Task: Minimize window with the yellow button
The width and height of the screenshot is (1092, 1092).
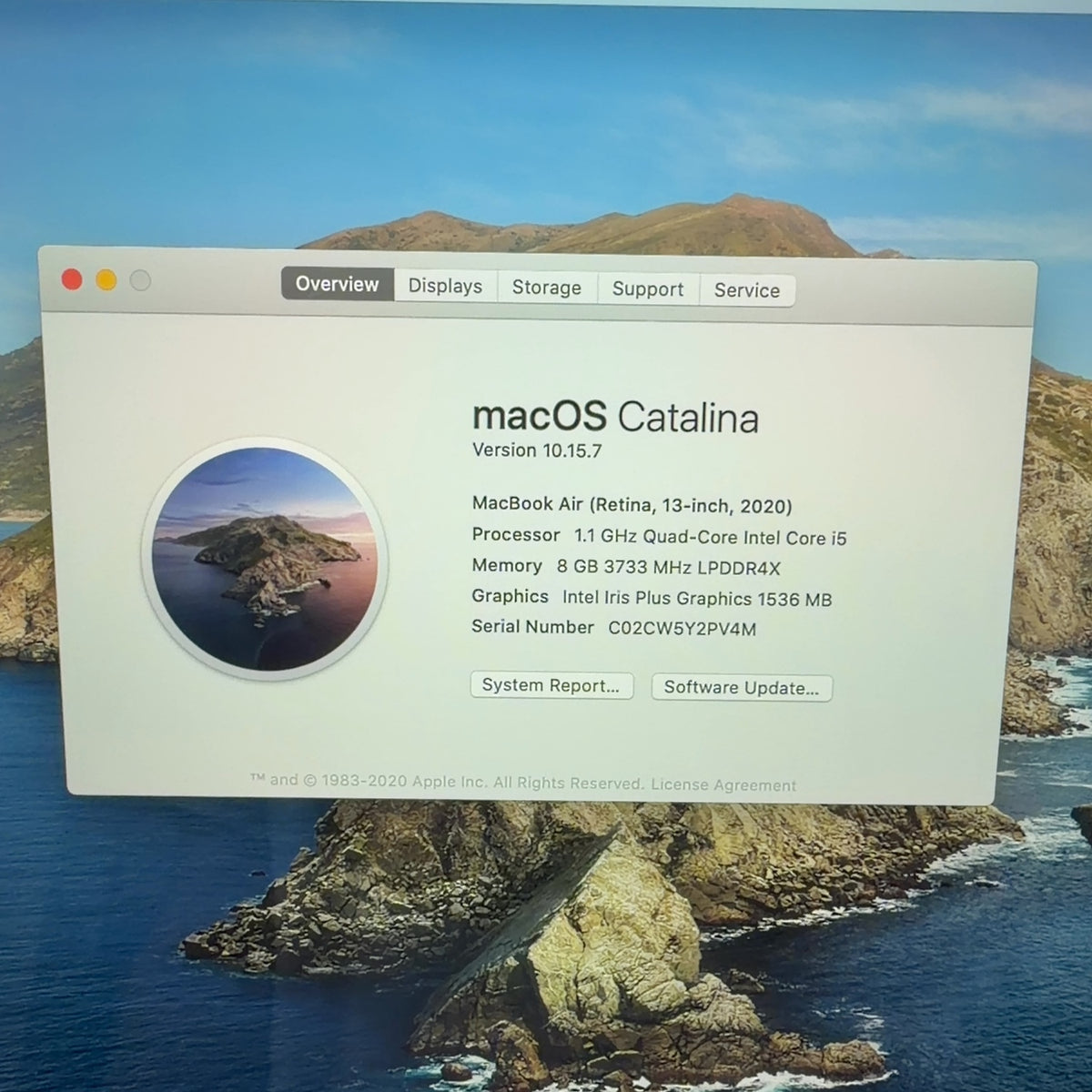Action: tap(106, 280)
